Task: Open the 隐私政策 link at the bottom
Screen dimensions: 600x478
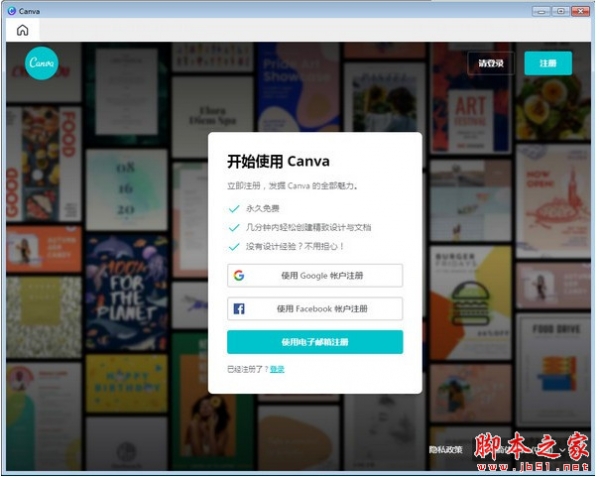Action: point(445,450)
